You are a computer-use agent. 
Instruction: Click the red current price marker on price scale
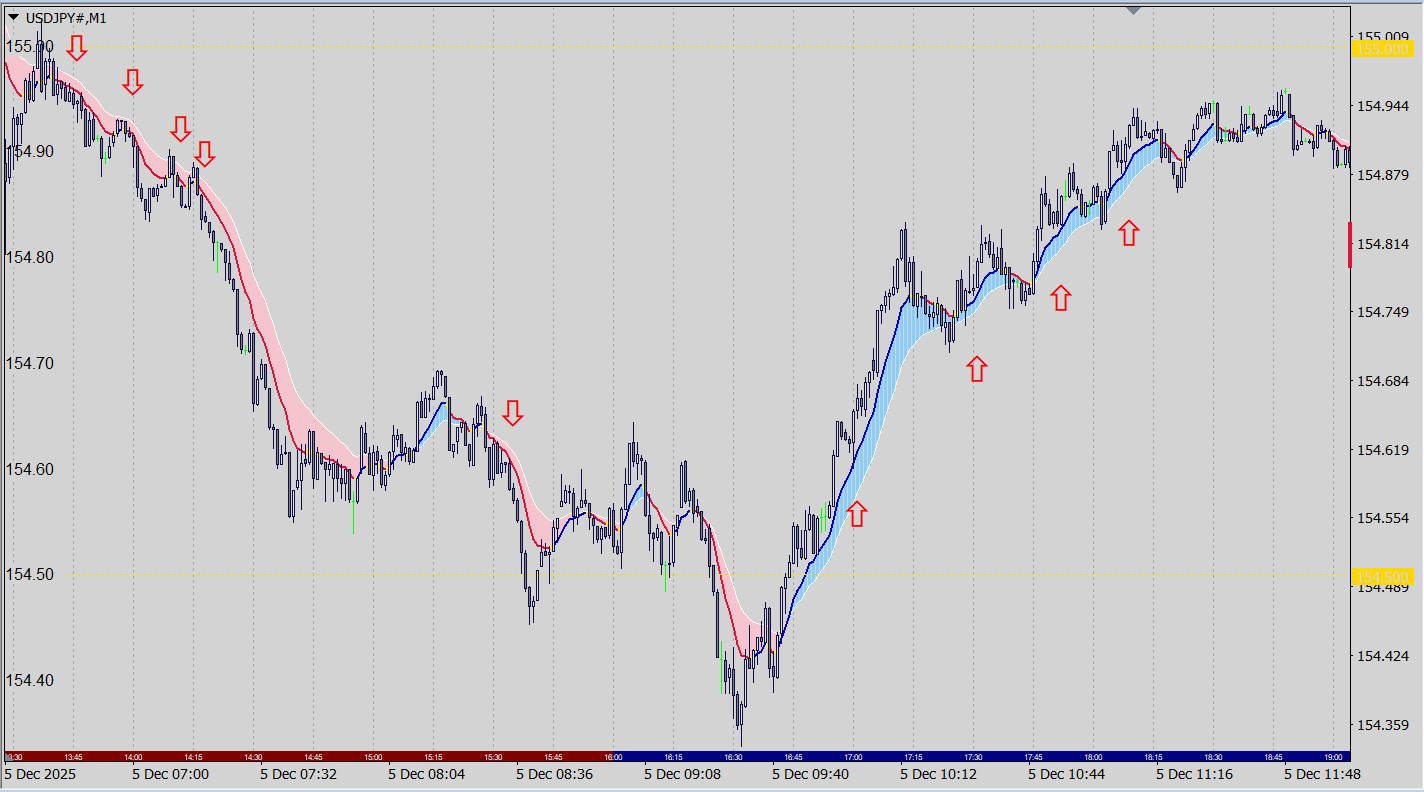coord(1350,245)
